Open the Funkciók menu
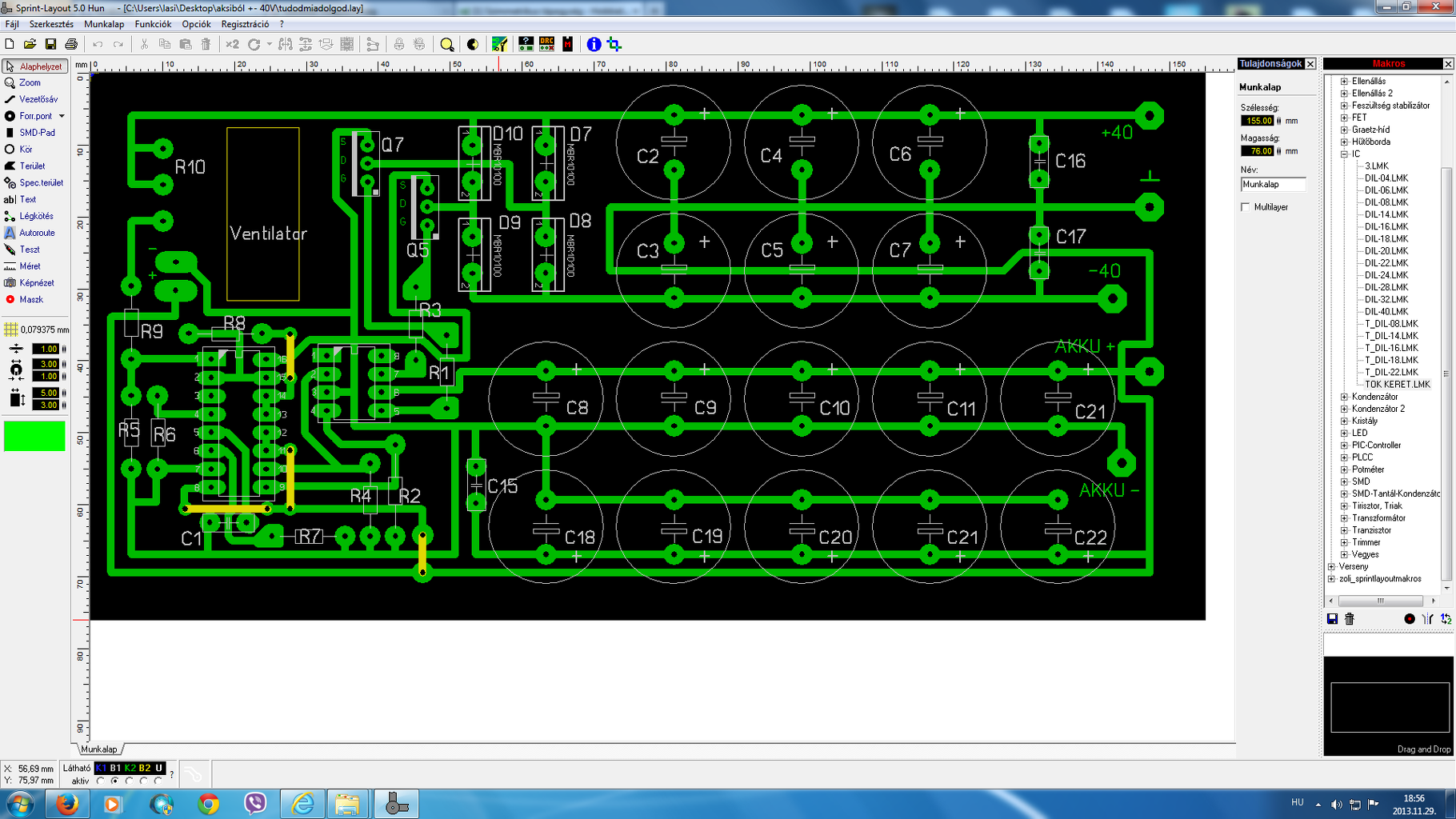This screenshot has height=819, width=1456. (153, 24)
